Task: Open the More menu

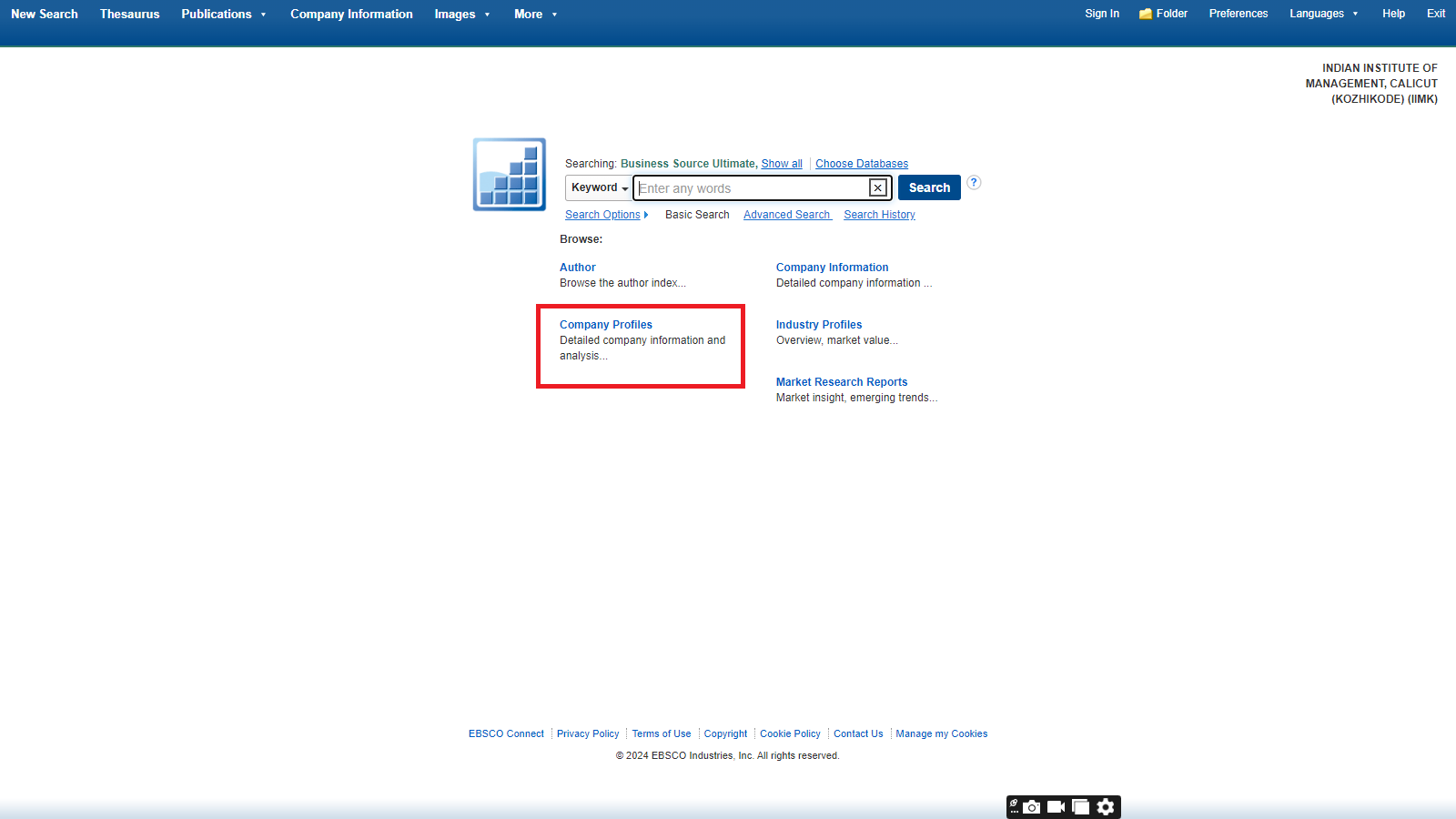Action: tap(535, 15)
